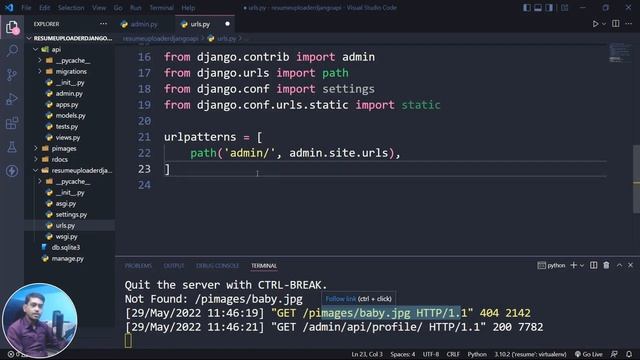Select Python interpreter 3.10.2 status item
The image size is (640, 360).
[530, 354]
